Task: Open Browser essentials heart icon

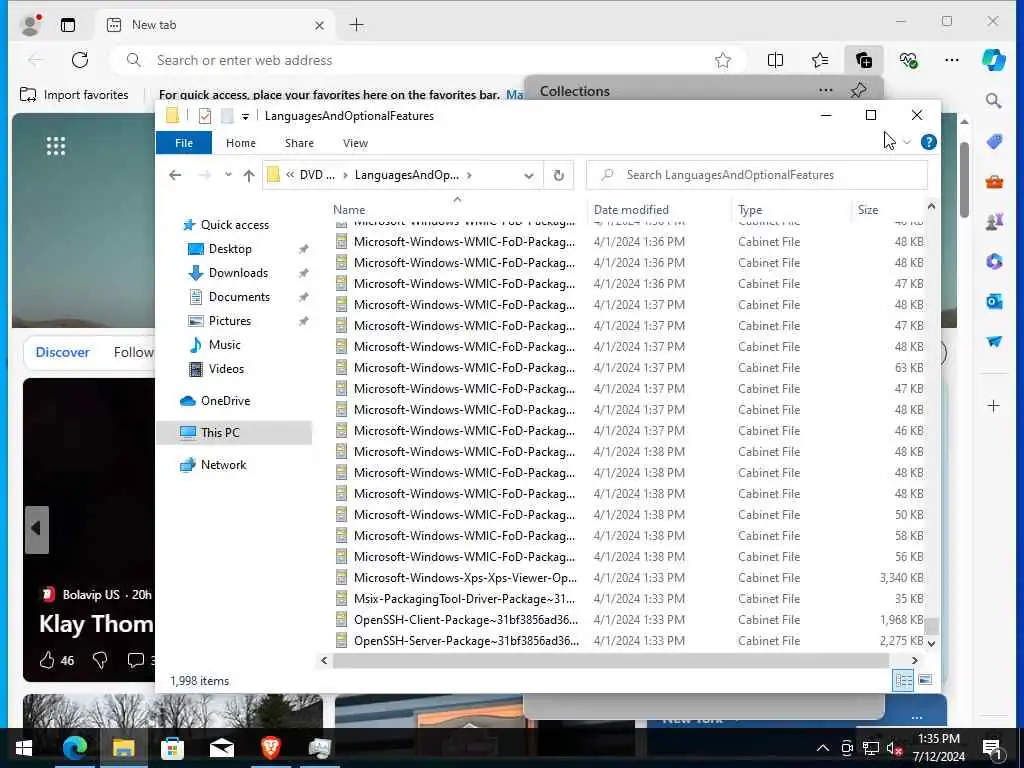Action: 908,61
